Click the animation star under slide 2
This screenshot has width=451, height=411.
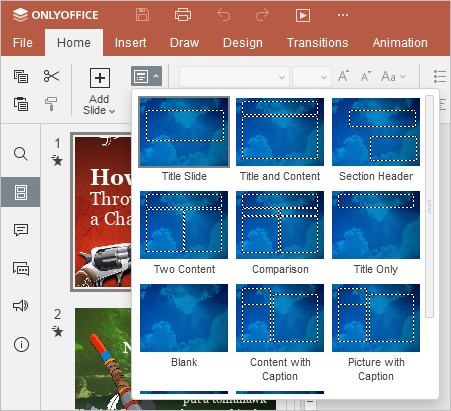pos(57,331)
